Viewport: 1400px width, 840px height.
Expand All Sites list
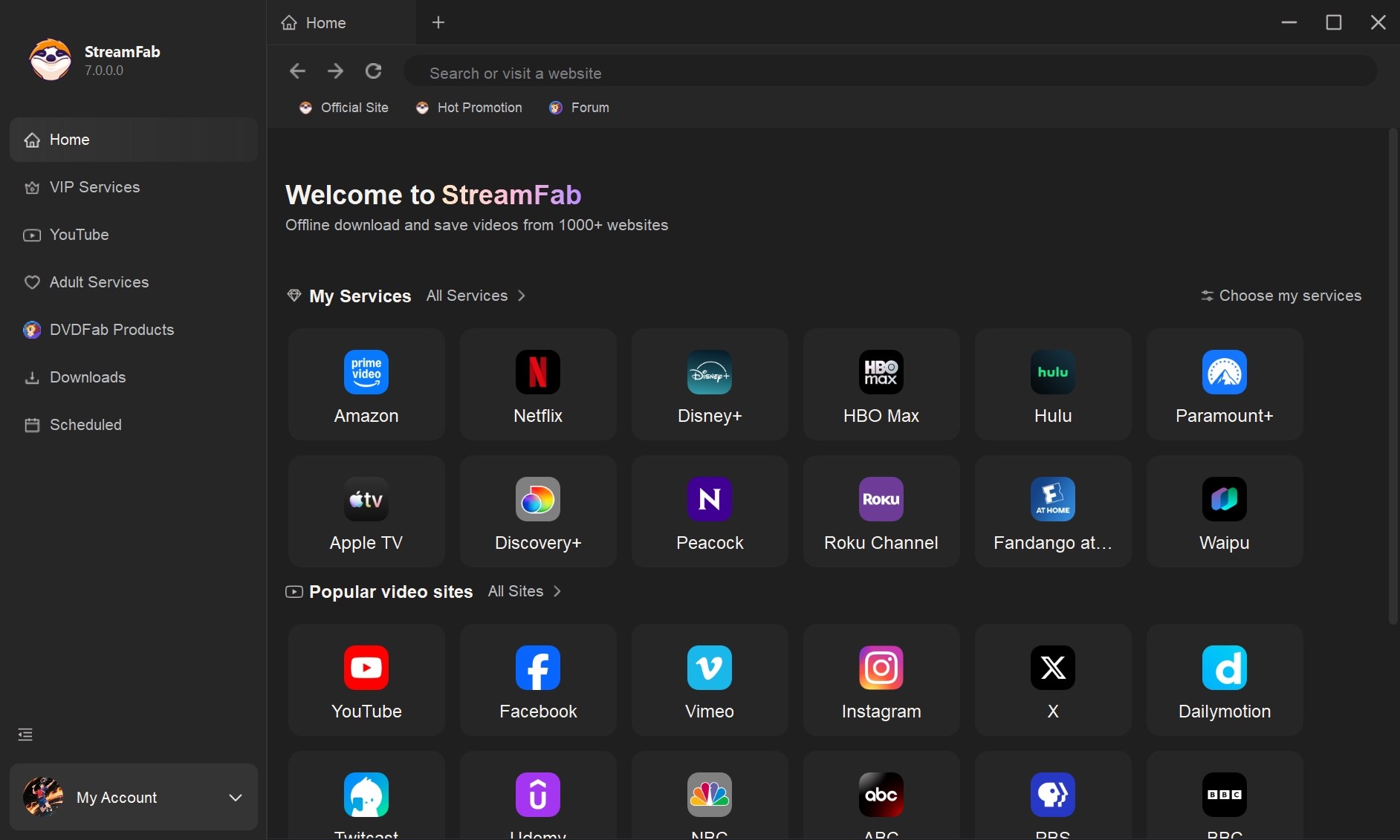click(x=524, y=591)
